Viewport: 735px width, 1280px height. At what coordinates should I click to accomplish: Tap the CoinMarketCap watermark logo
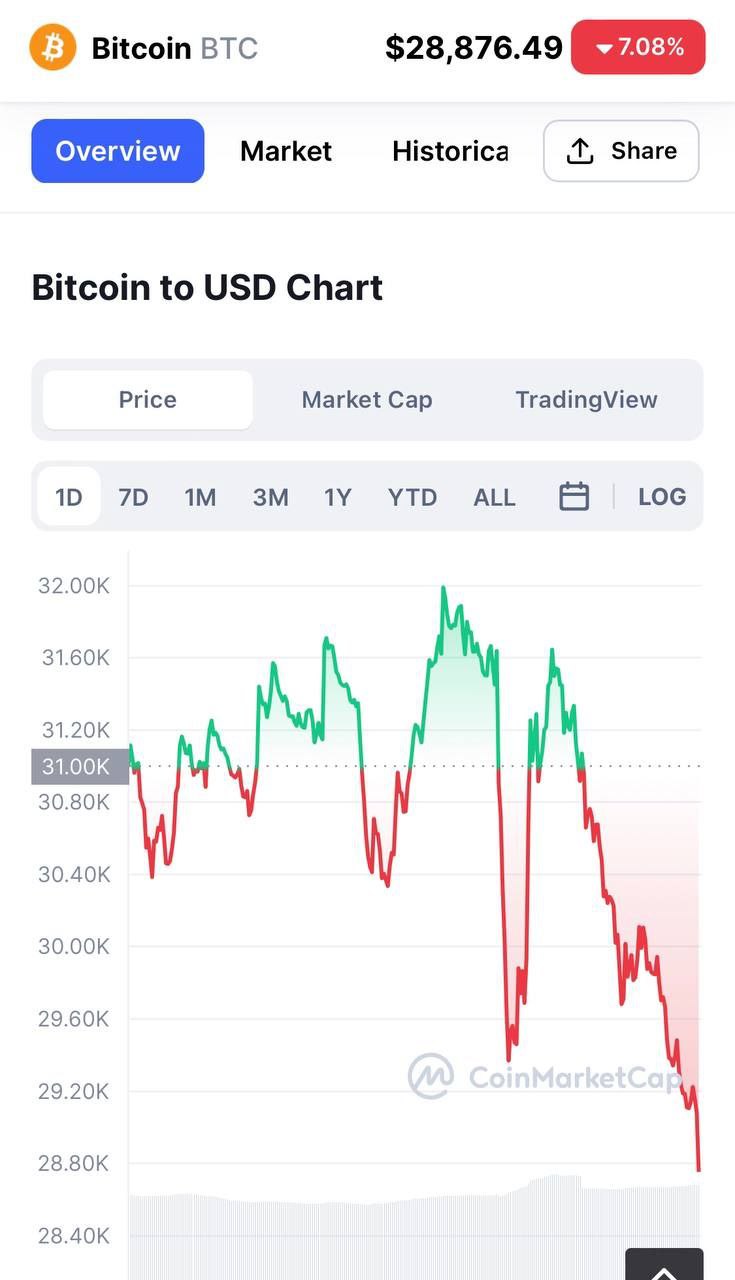[431, 1076]
